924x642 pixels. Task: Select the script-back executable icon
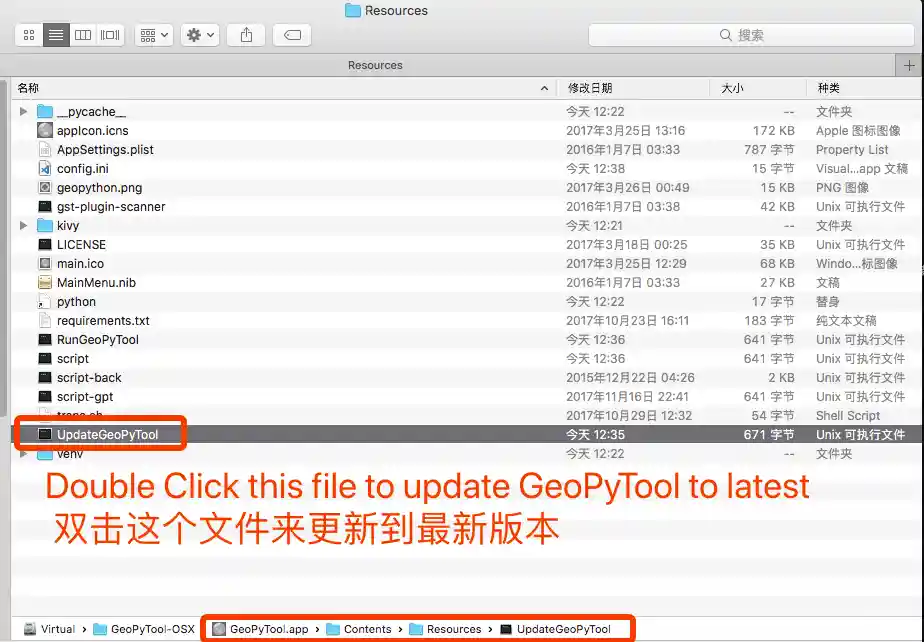(45, 377)
